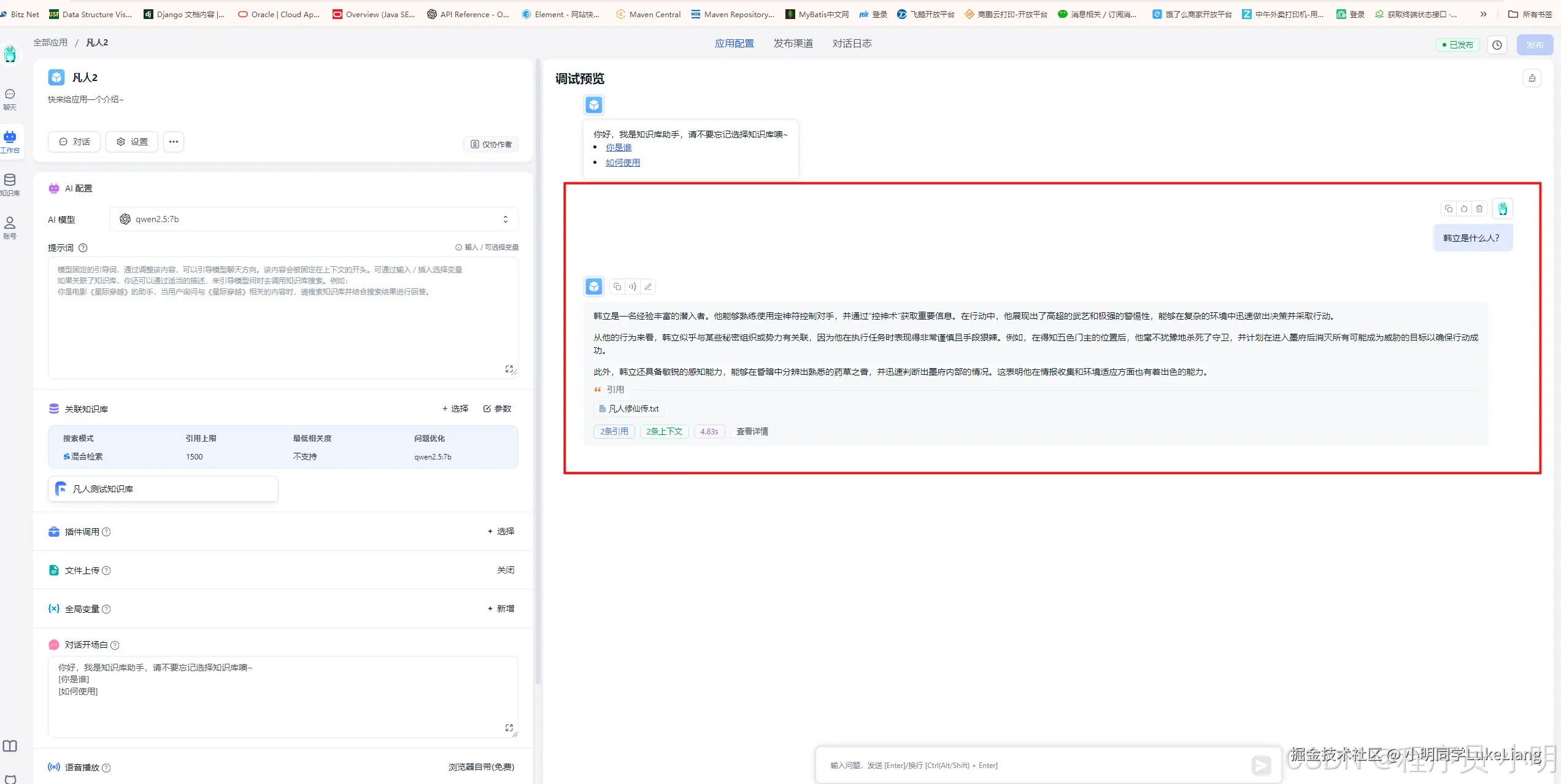Screen dimensions: 1561x784
Task: Click the regenerate icon on user message
Action: (x=1464, y=209)
